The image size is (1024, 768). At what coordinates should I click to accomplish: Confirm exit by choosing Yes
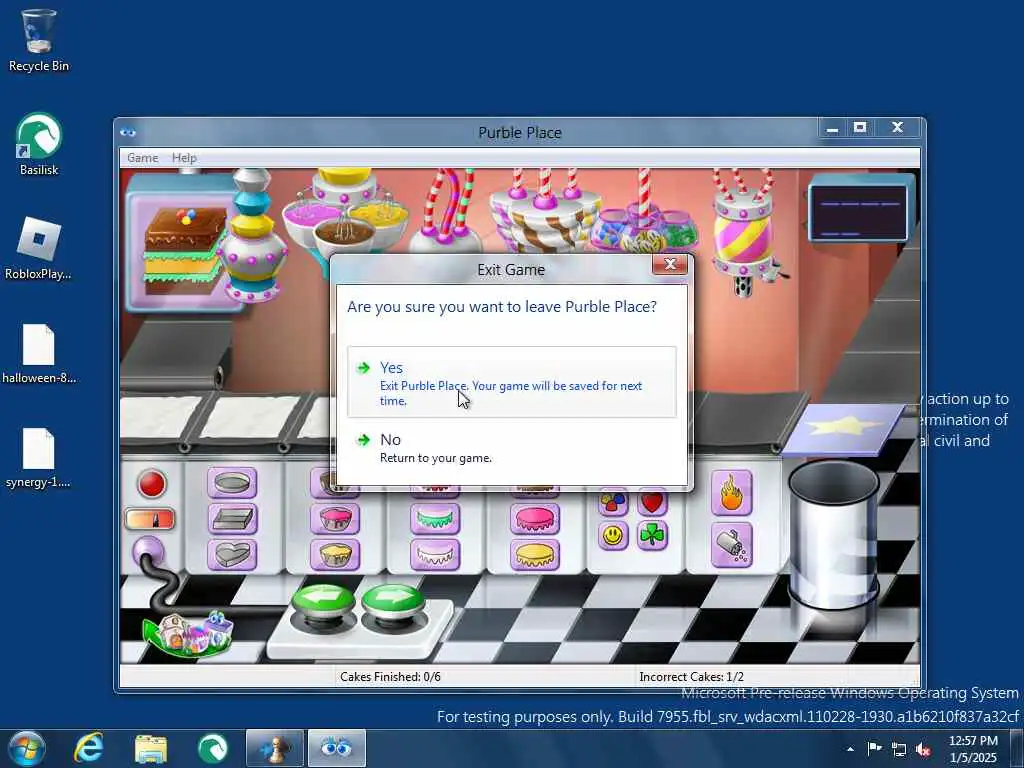[x=511, y=382]
